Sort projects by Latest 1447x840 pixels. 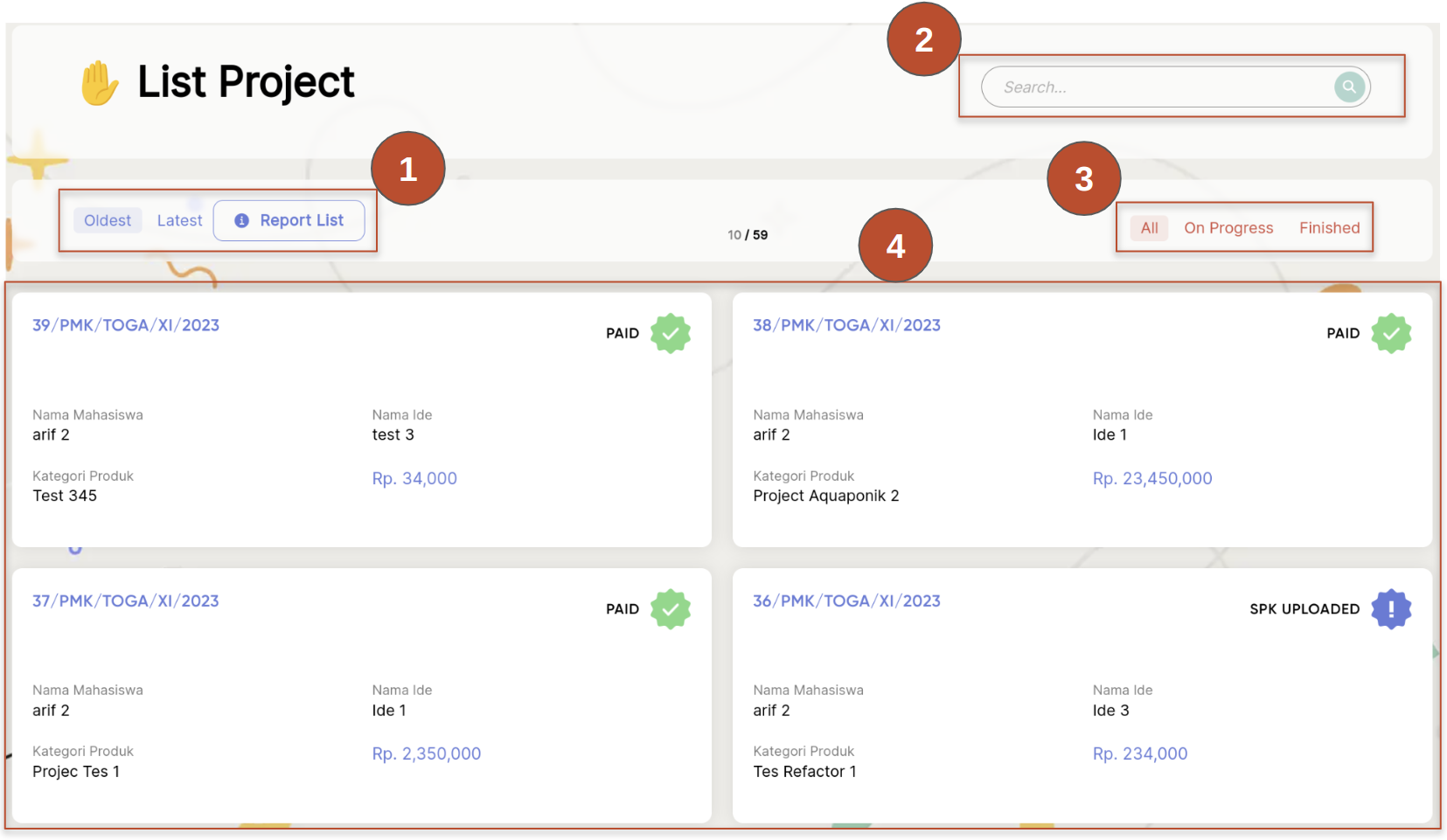point(179,221)
